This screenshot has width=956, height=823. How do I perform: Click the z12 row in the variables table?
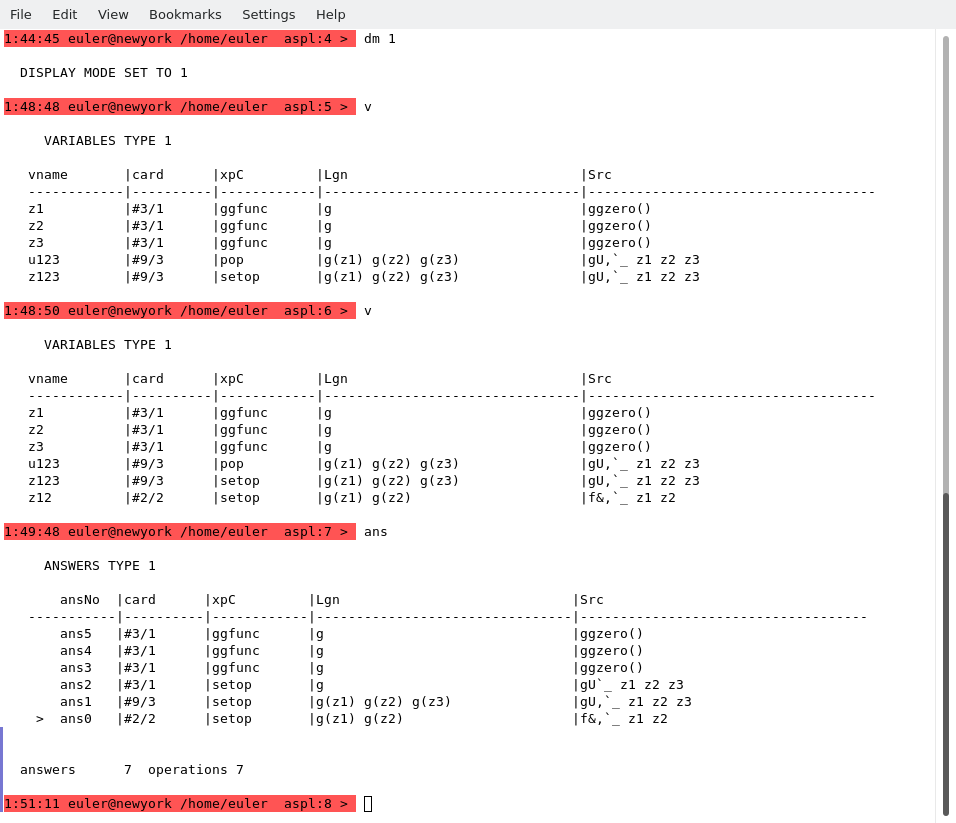pyautogui.click(x=40, y=498)
